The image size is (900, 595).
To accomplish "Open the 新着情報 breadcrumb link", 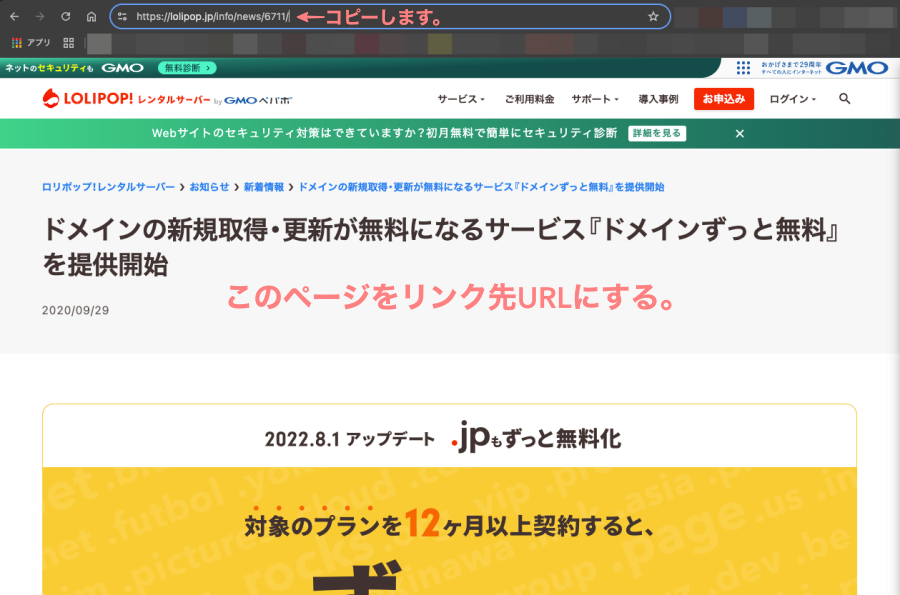I will tap(264, 187).
